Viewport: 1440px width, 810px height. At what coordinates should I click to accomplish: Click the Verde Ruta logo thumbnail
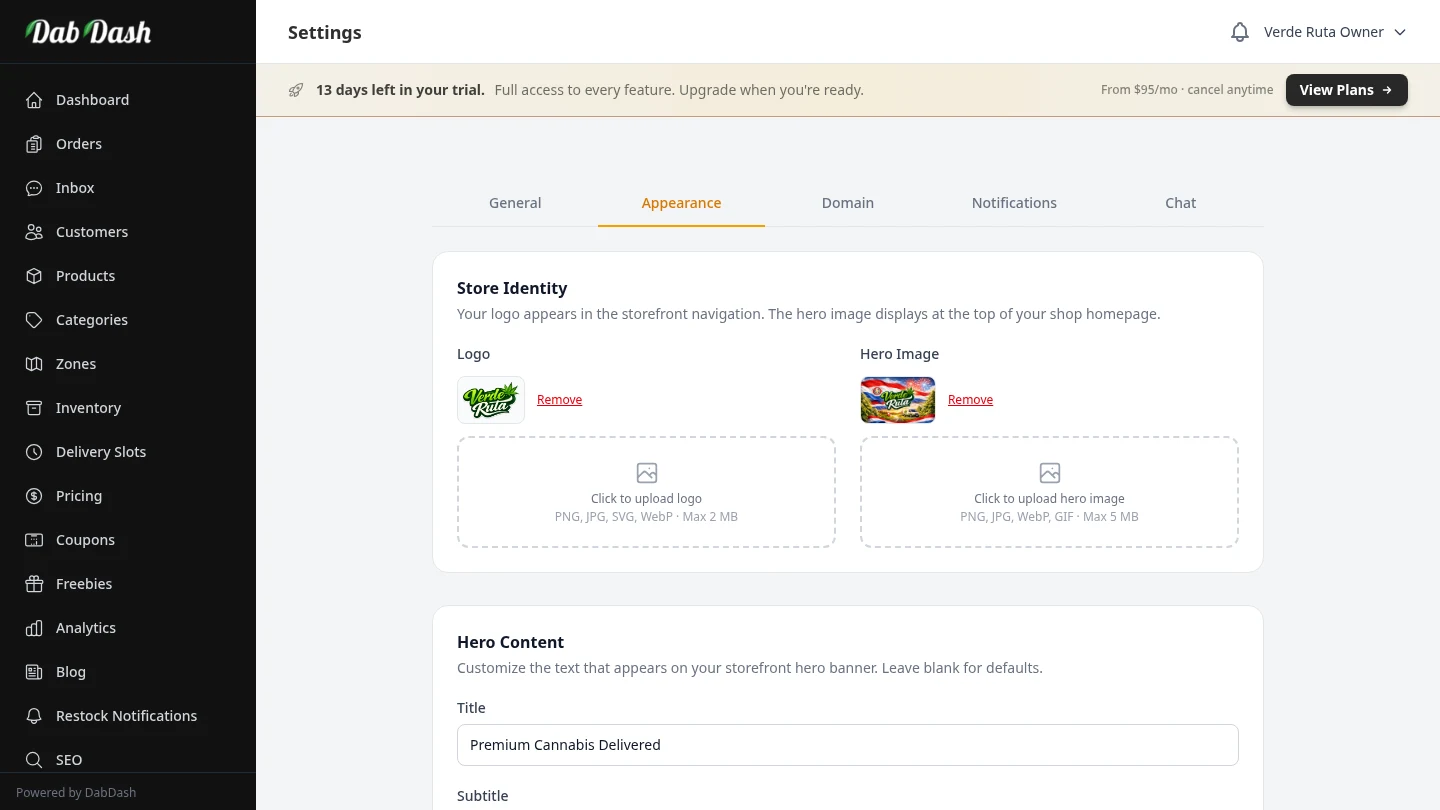click(x=491, y=400)
